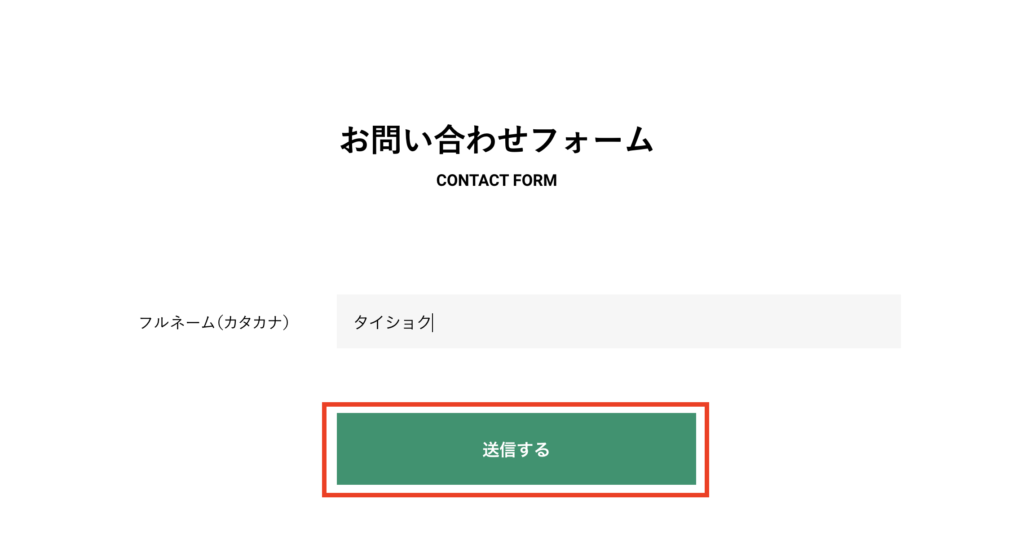Image resolution: width=1024 pixels, height=553 pixels.
Task: Submit the contact form with 送信する
Action: click(x=516, y=449)
